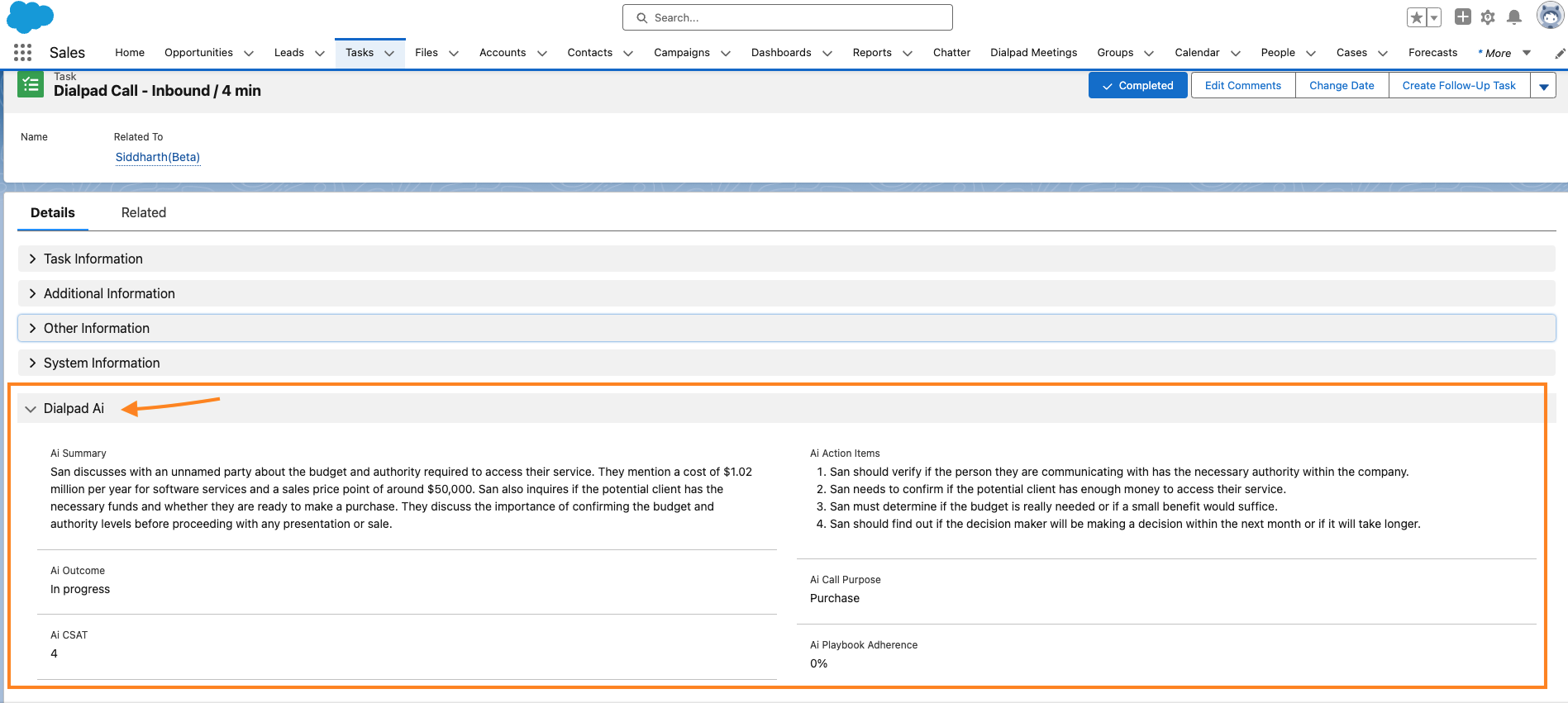Expand the Reports menu chevron
Image resolution: width=1568 pixels, height=703 pixels.
click(x=908, y=54)
